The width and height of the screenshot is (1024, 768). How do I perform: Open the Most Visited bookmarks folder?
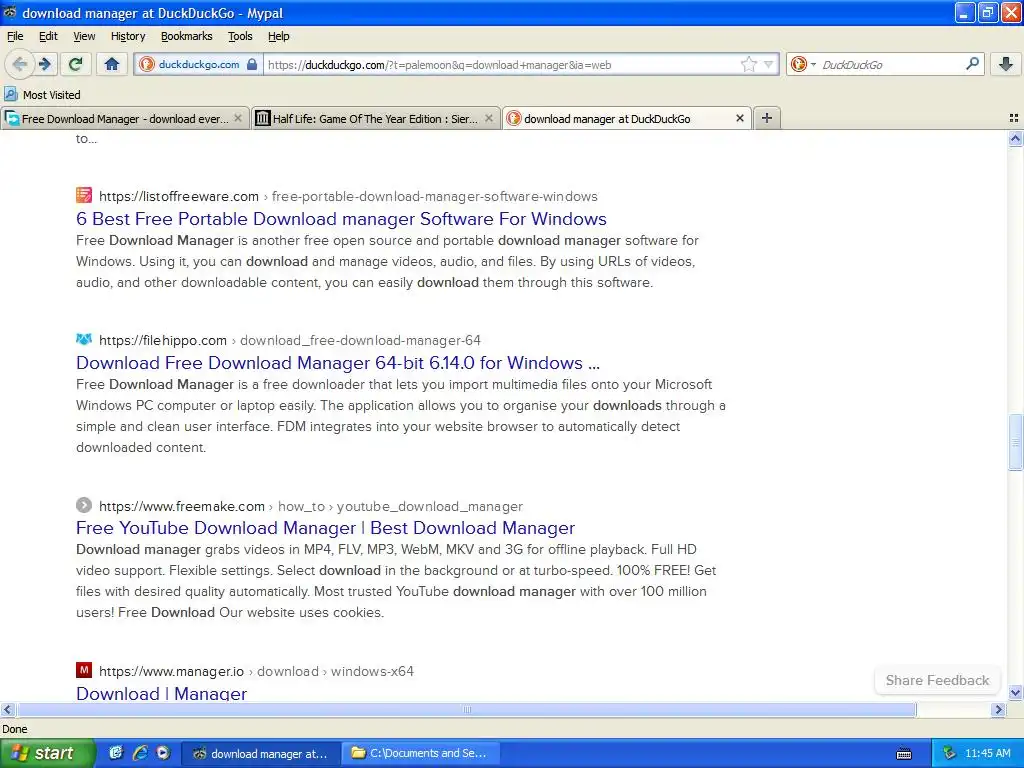coord(42,95)
